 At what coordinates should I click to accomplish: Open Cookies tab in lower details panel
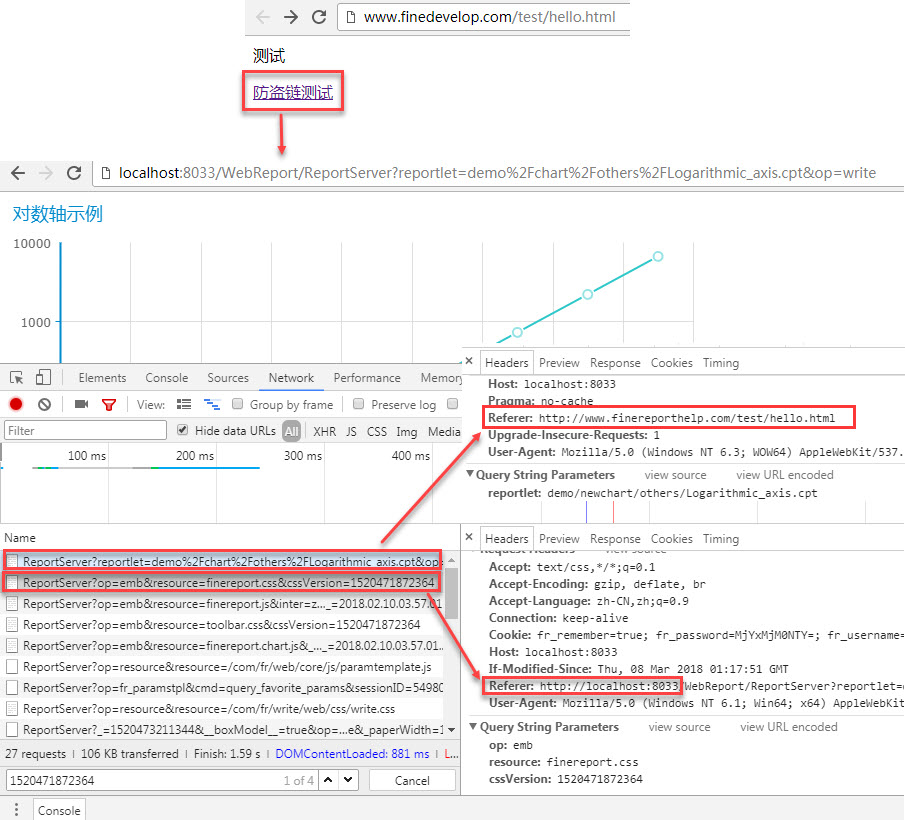pos(672,539)
